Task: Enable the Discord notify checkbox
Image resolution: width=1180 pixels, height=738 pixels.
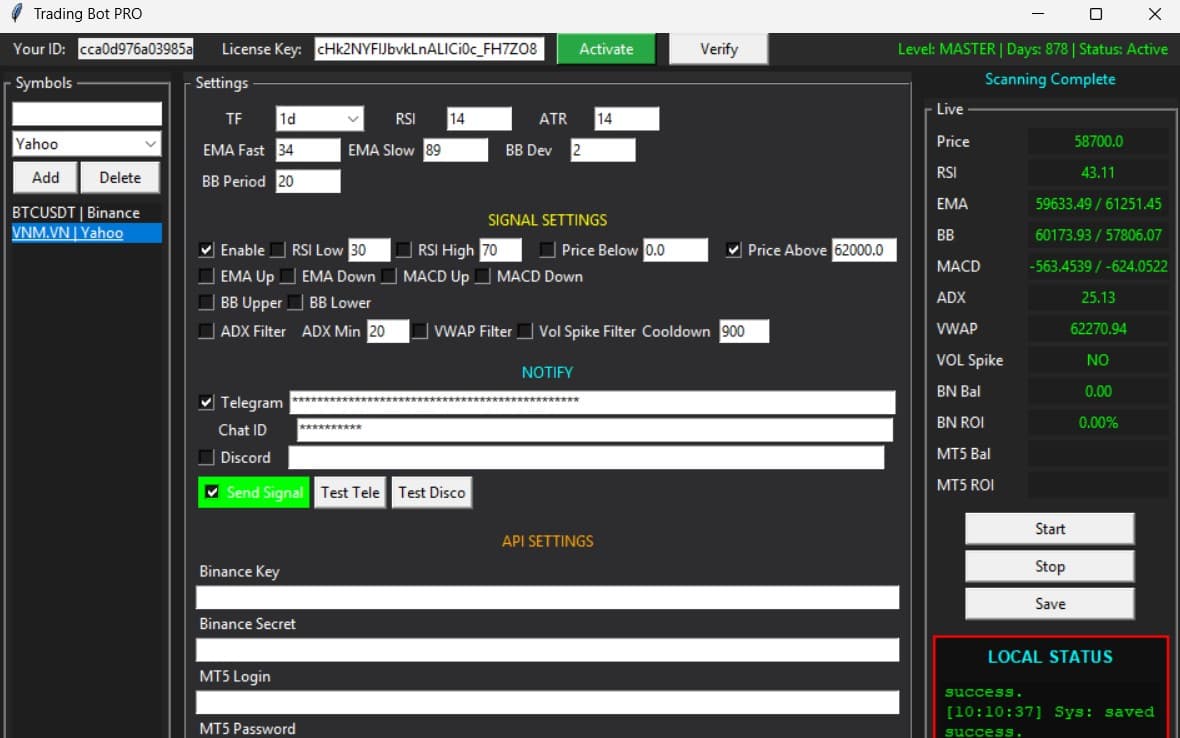Action: click(206, 457)
